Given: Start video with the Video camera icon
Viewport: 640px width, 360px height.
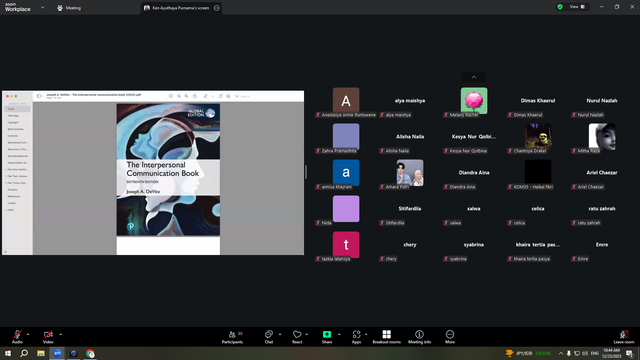Looking at the screenshot, I should tap(48, 334).
